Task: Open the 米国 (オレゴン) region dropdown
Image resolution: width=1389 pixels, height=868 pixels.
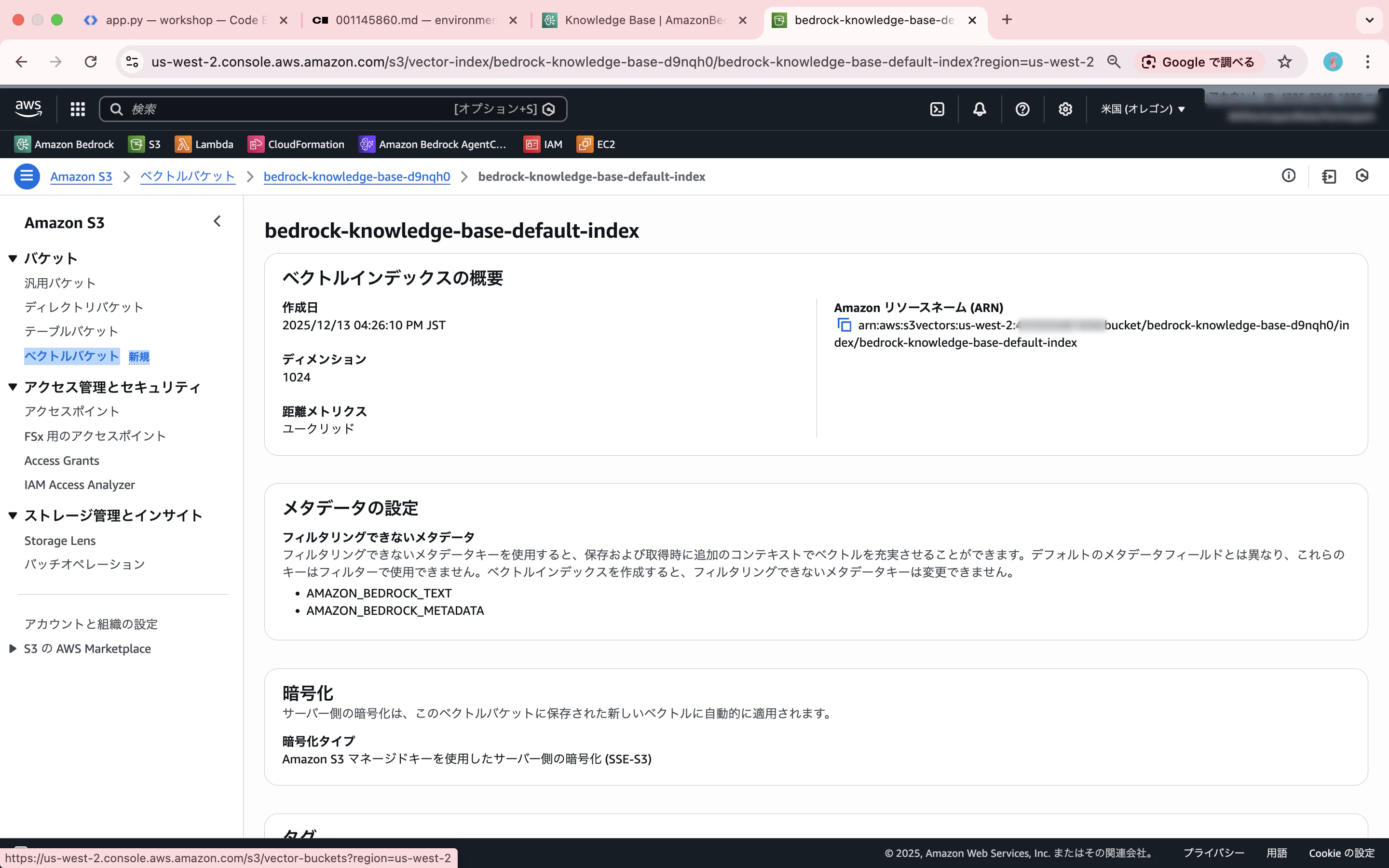Action: 1143,109
